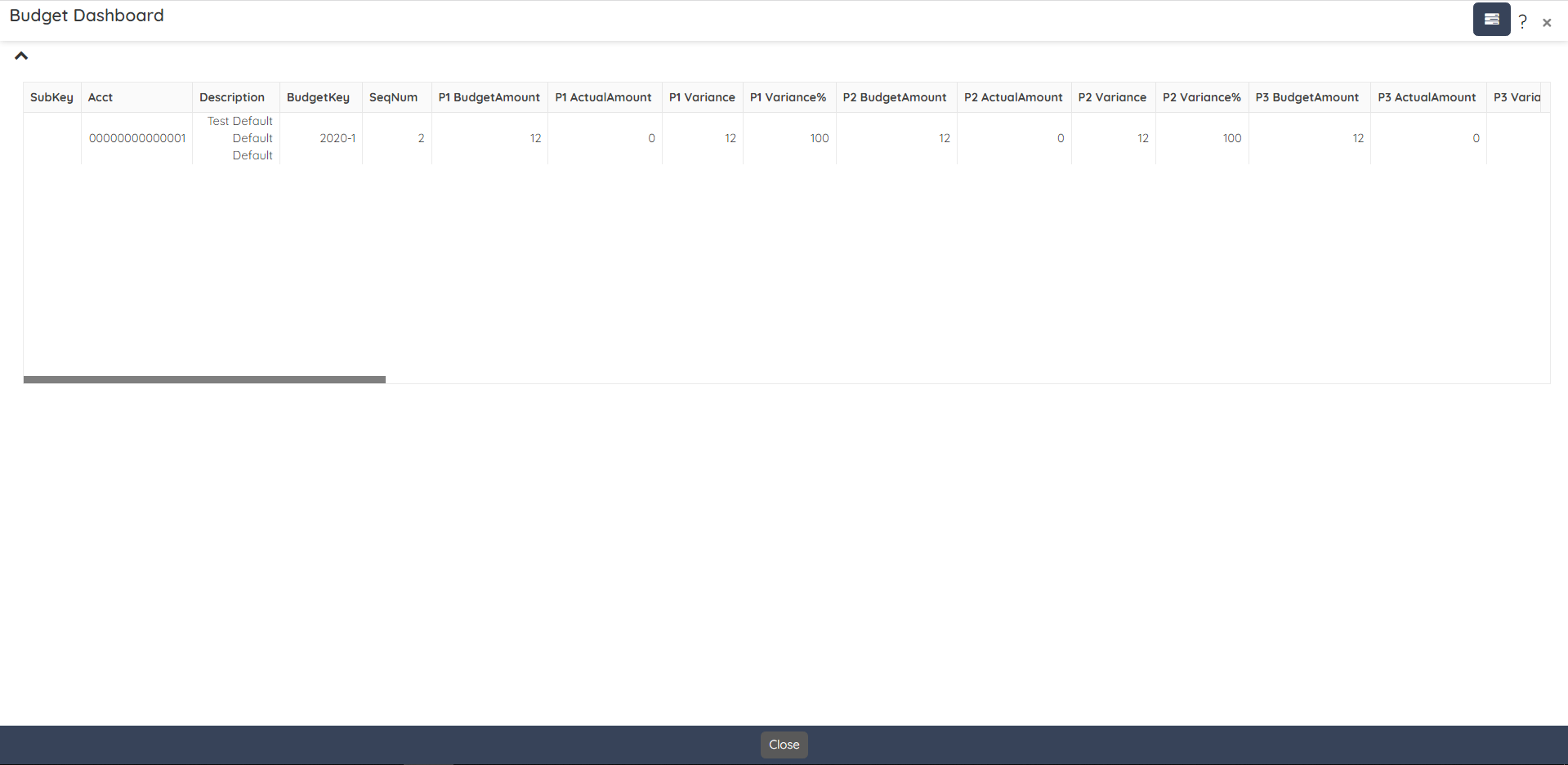Select the P1 Variance% column header
Screen dimensions: 1568x765
(788, 97)
